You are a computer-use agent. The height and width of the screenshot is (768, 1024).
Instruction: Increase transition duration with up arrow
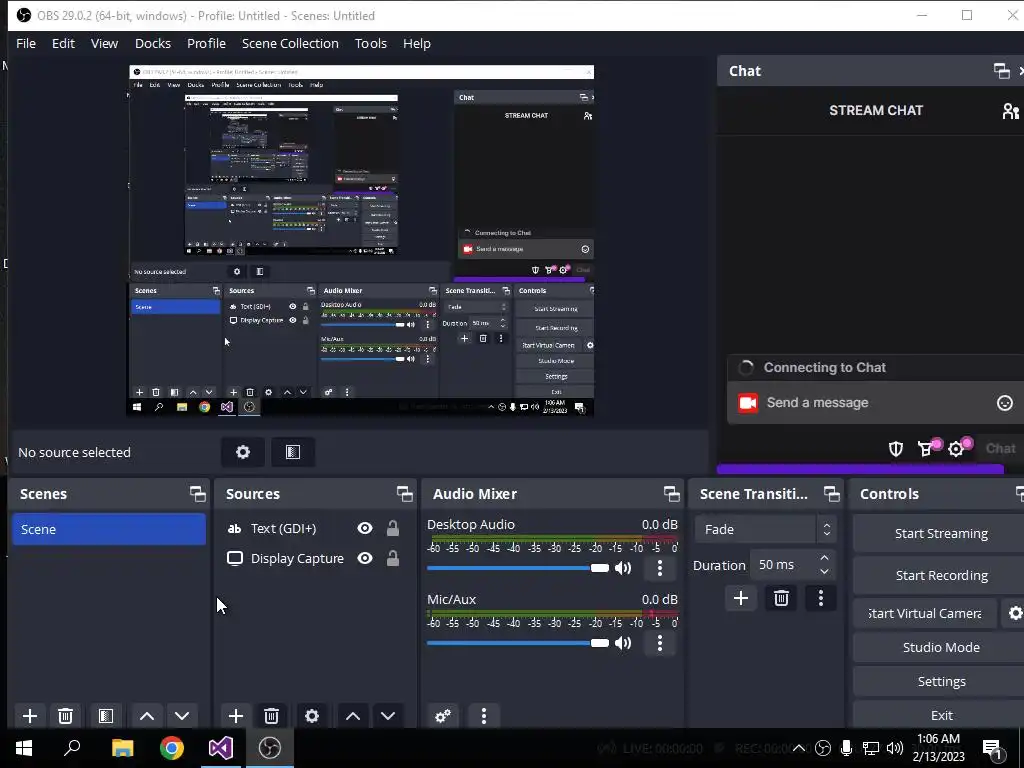pos(824,558)
